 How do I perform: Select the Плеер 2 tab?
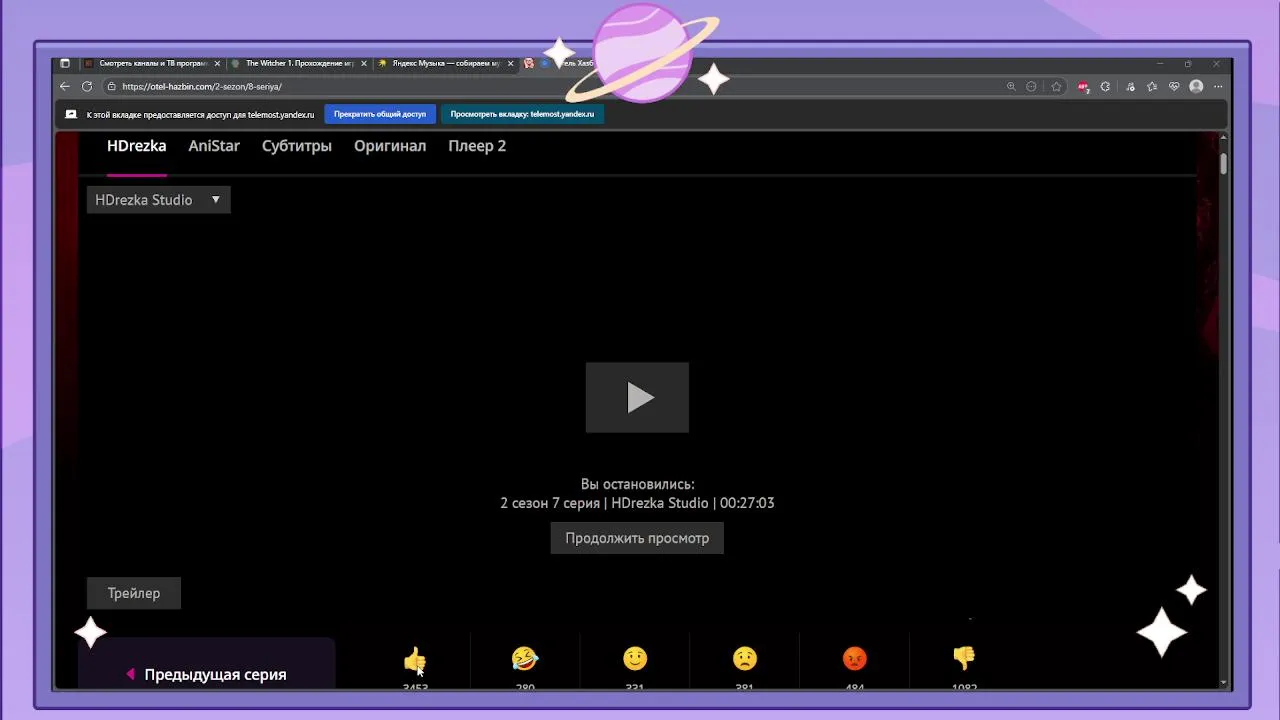pyautogui.click(x=477, y=146)
